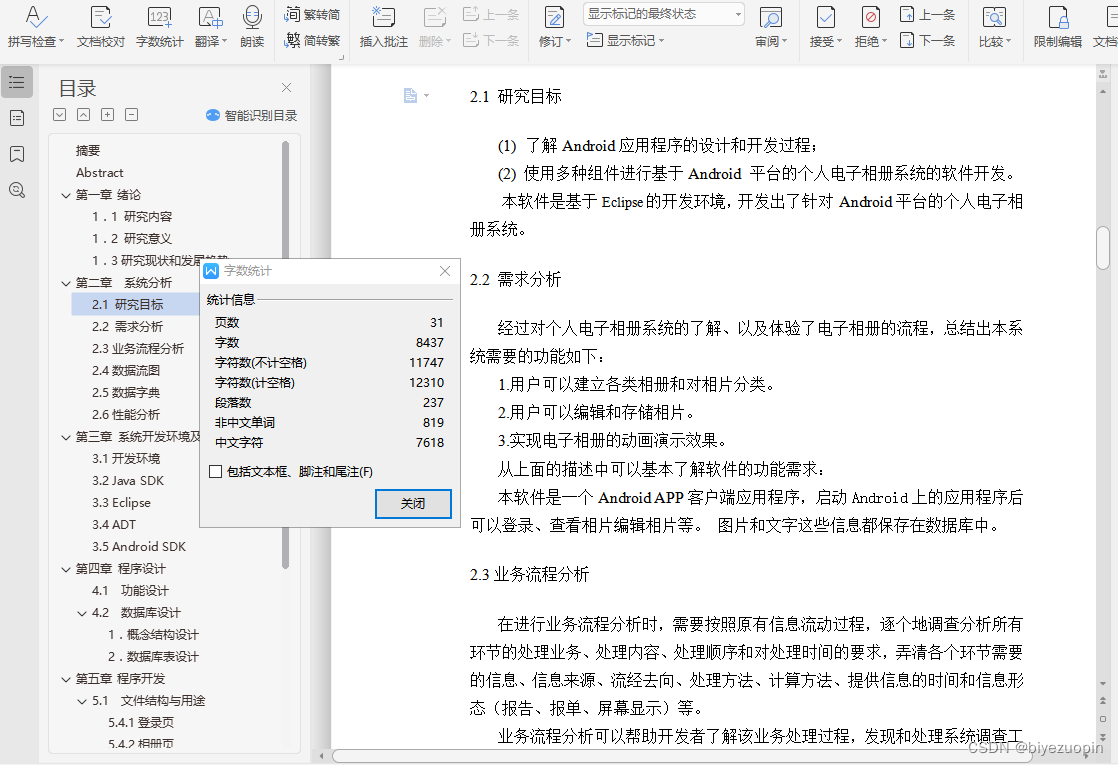
Task: Select 1.2 研究意义 in the outline
Action: [132, 239]
